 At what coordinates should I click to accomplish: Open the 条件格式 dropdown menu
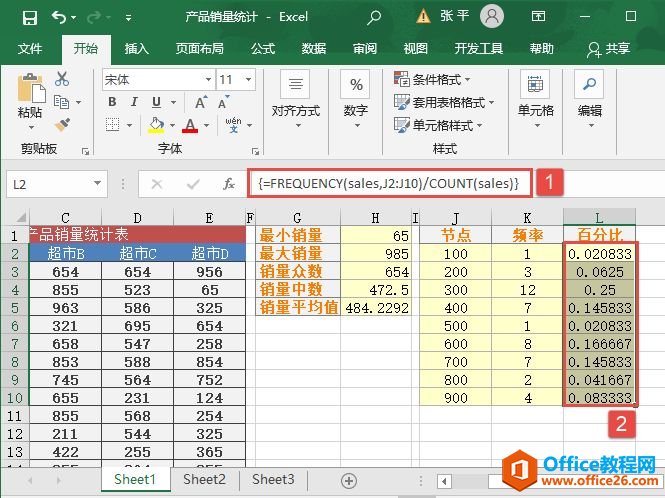(433, 79)
